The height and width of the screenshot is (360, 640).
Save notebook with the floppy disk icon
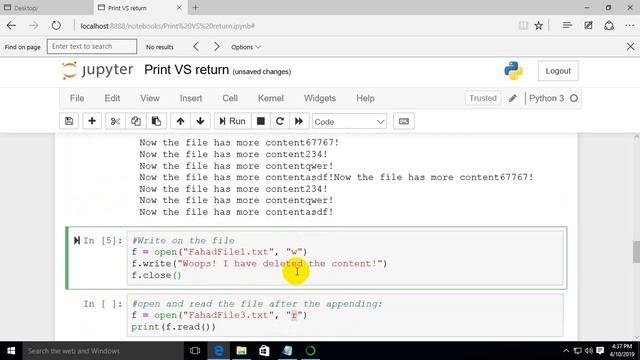point(69,121)
